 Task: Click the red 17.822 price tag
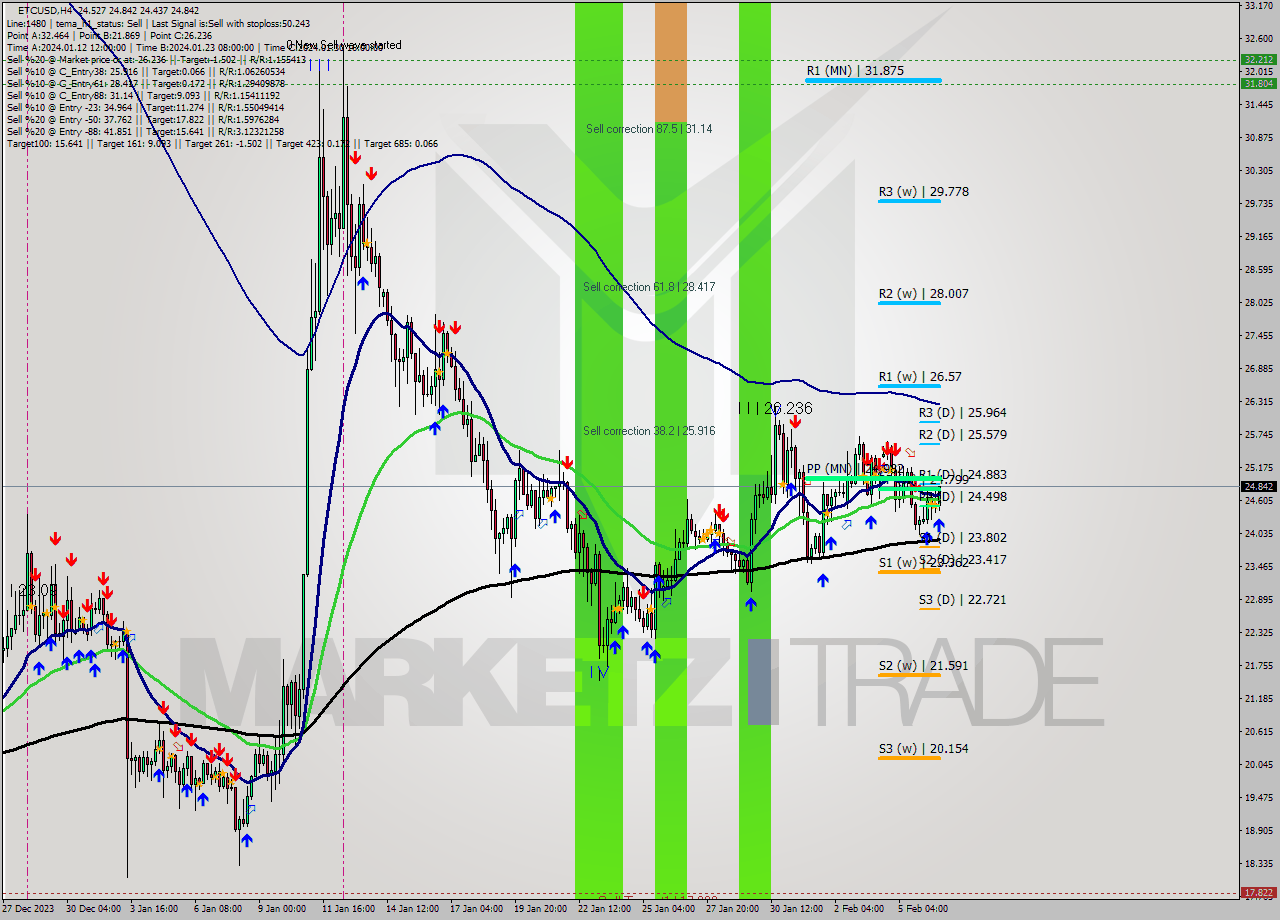1259,891
